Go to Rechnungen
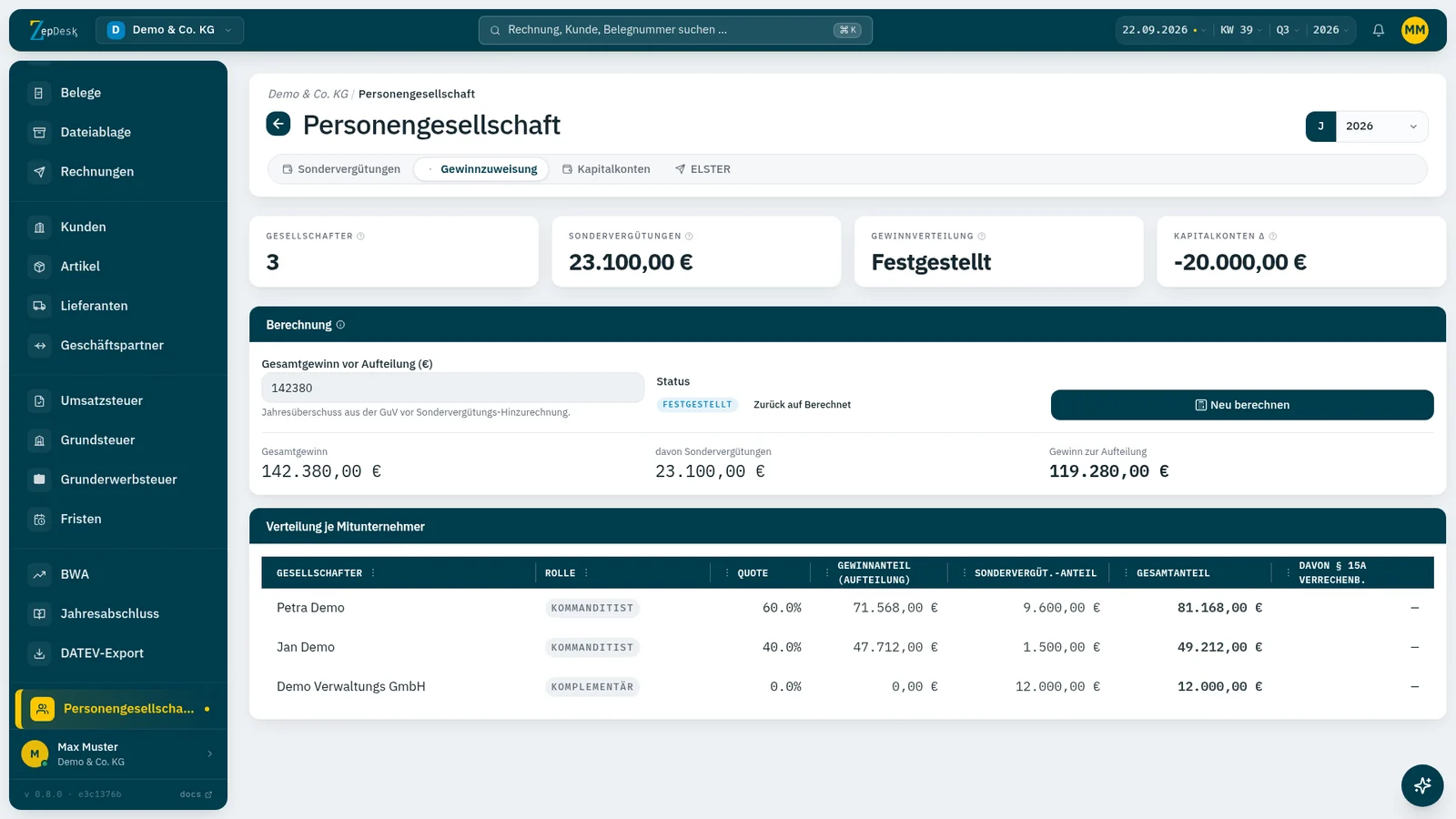1456x819 pixels. [118, 172]
